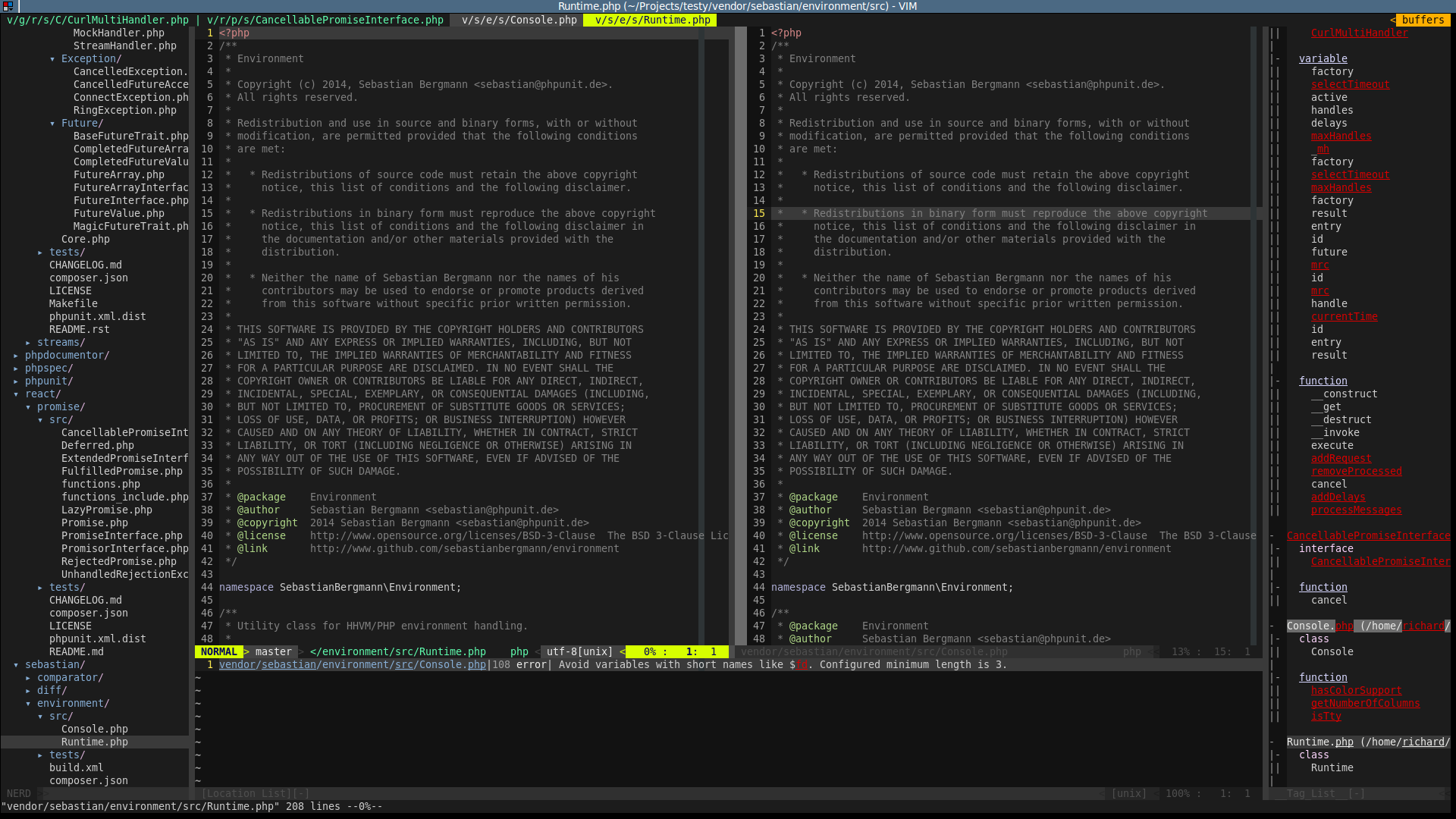
Task: Jump to the hasColorSupport function tag
Action: 1357,690
